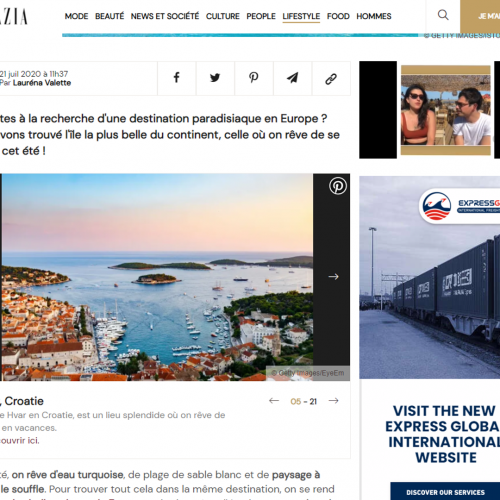This screenshot has width=500, height=500.
Task: Follow the 'découvrir ici' link
Action: click(19, 441)
